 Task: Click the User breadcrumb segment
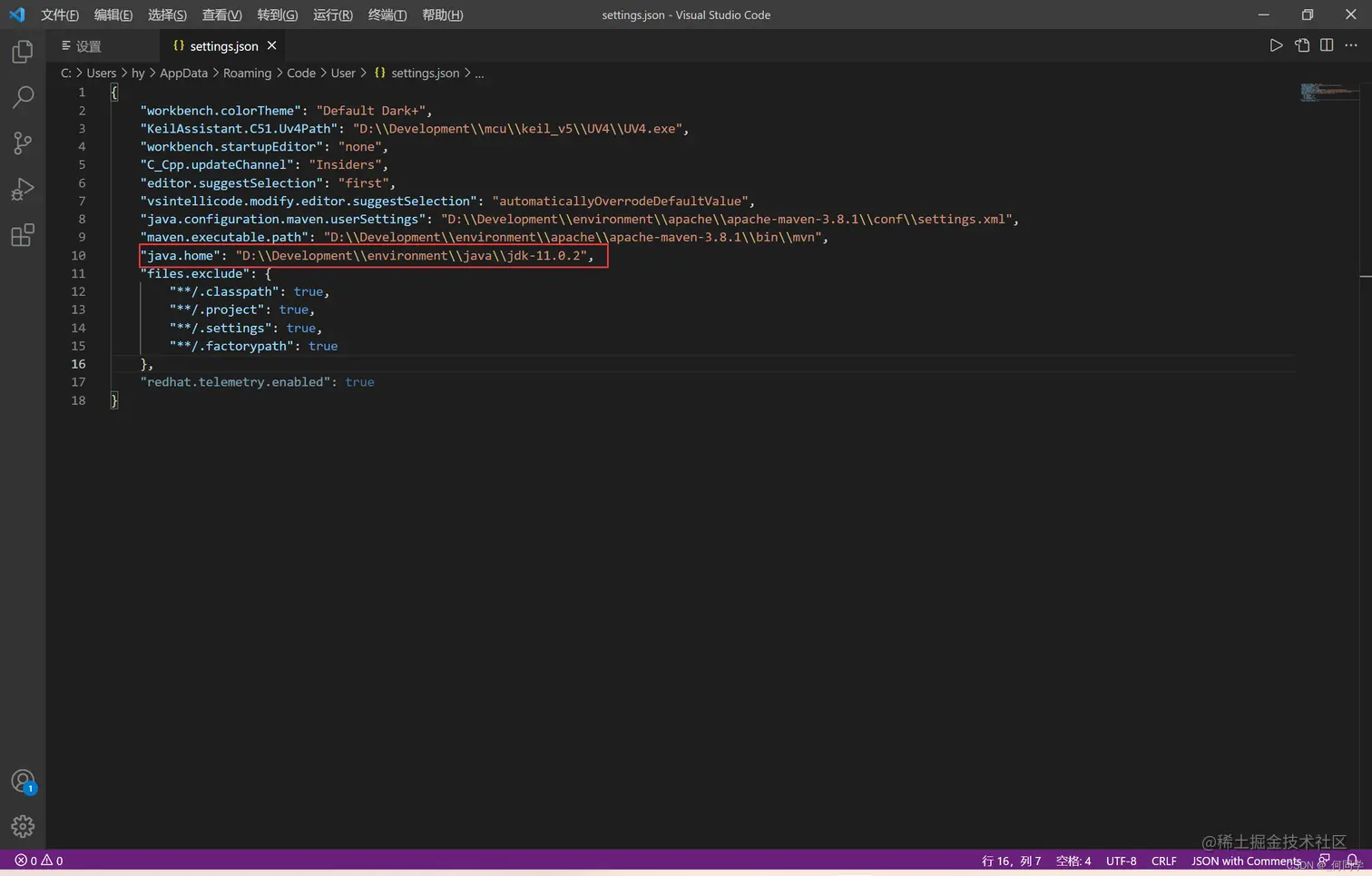343,74
